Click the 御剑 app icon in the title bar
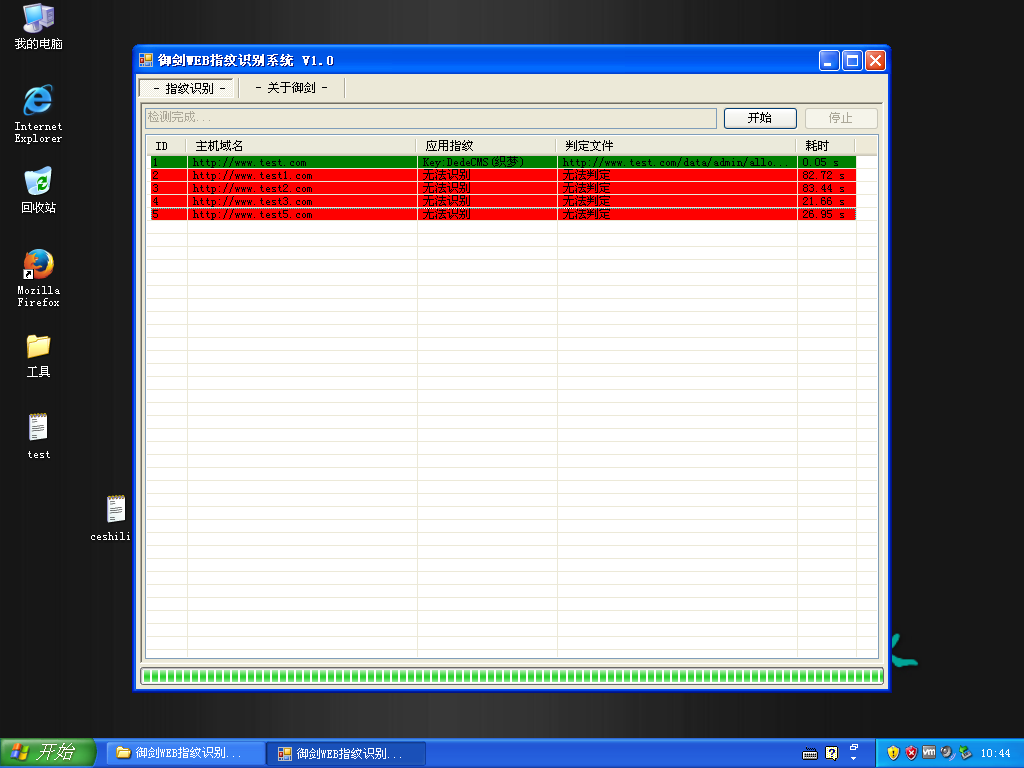1024x768 pixels. click(146, 61)
